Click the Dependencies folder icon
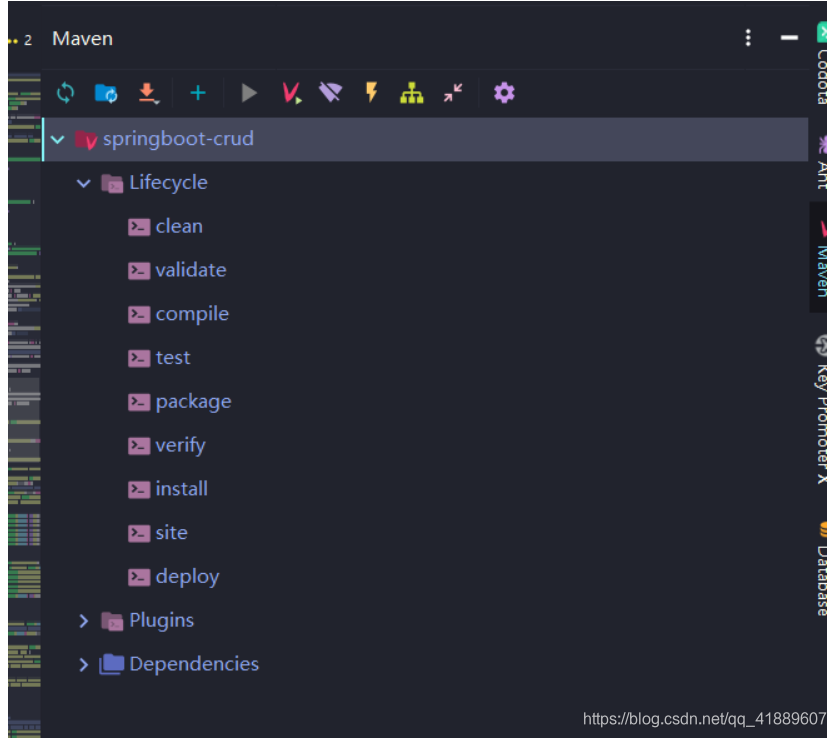Image resolution: width=837 pixels, height=738 pixels. (112, 664)
